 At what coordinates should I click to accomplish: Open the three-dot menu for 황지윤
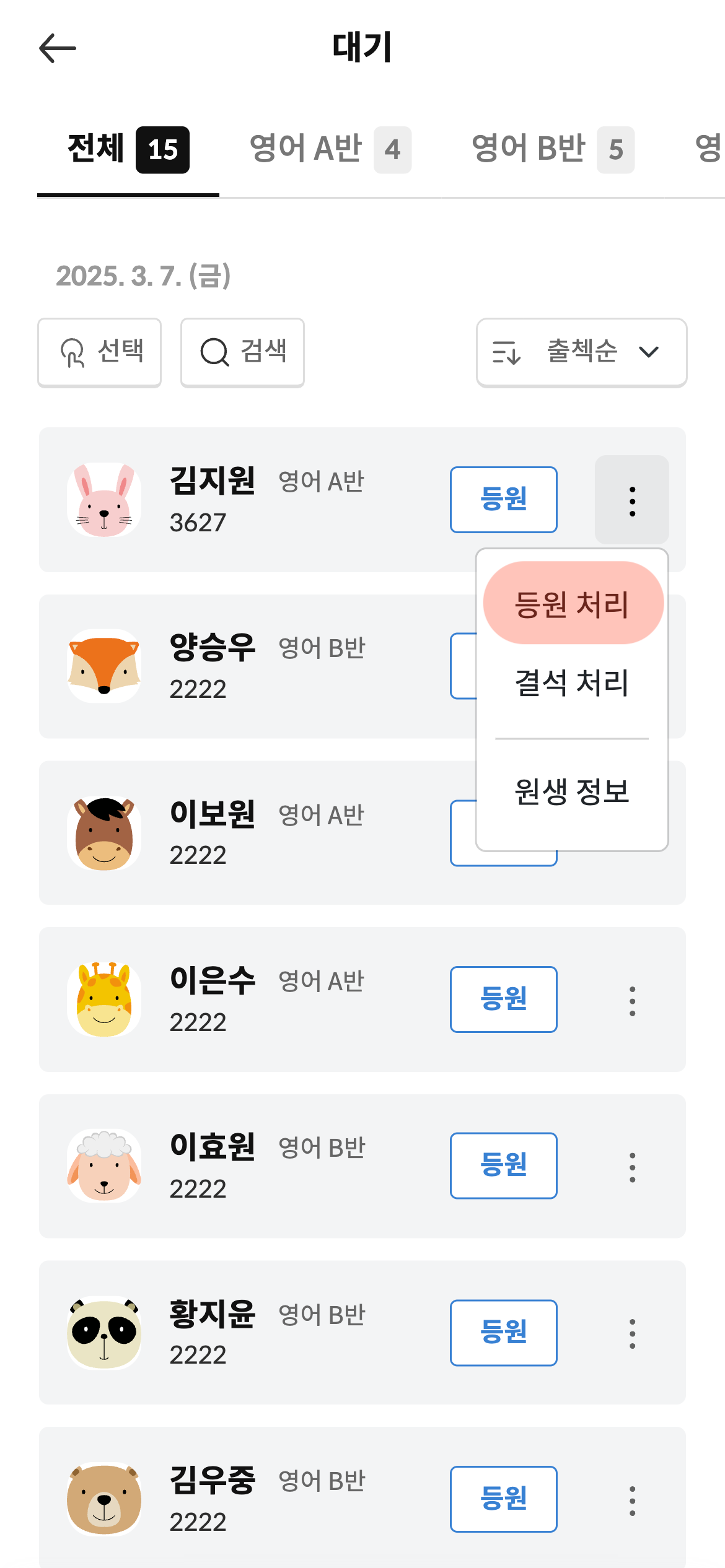coord(631,1333)
